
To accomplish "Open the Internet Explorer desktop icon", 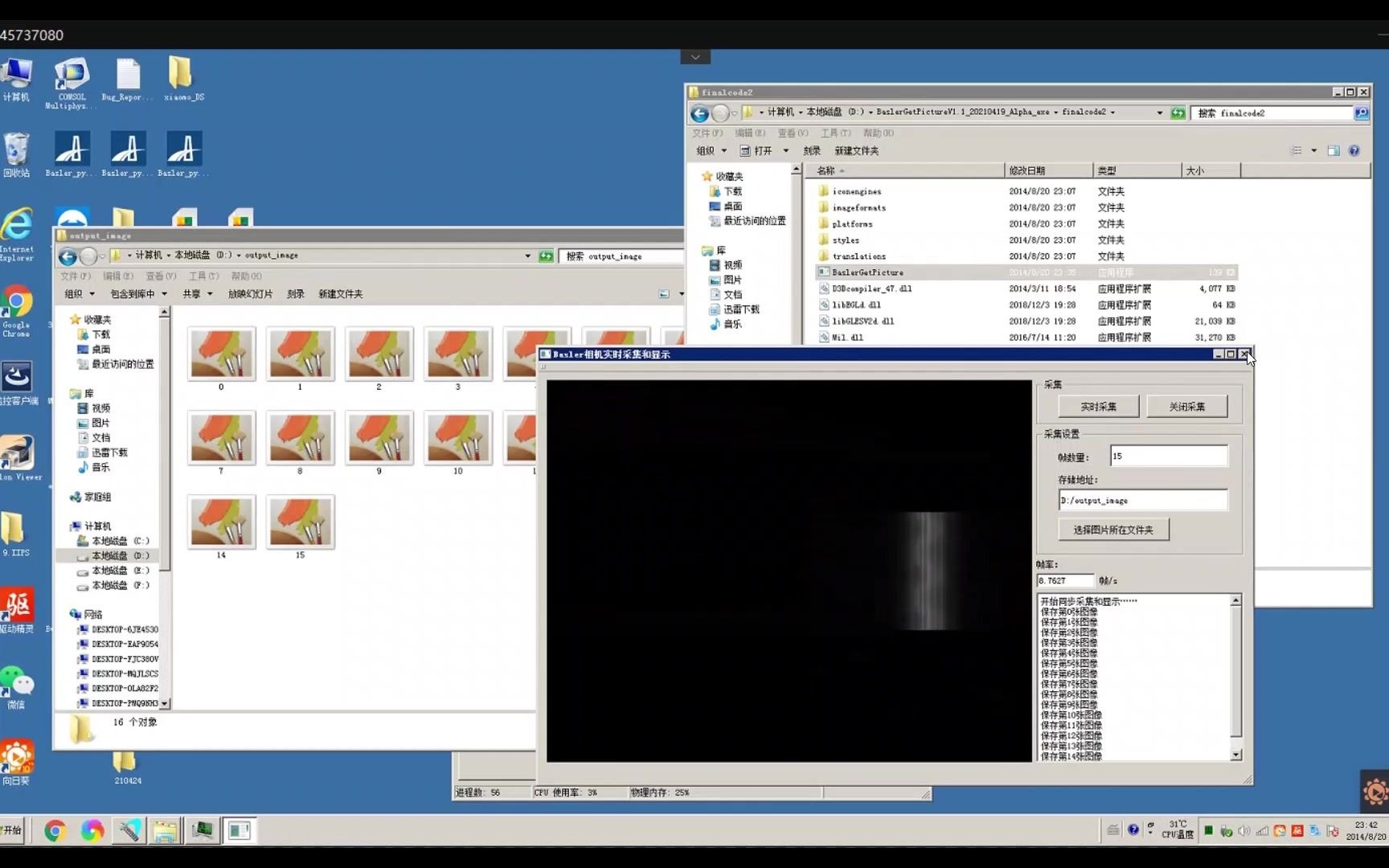I will point(17,235).
